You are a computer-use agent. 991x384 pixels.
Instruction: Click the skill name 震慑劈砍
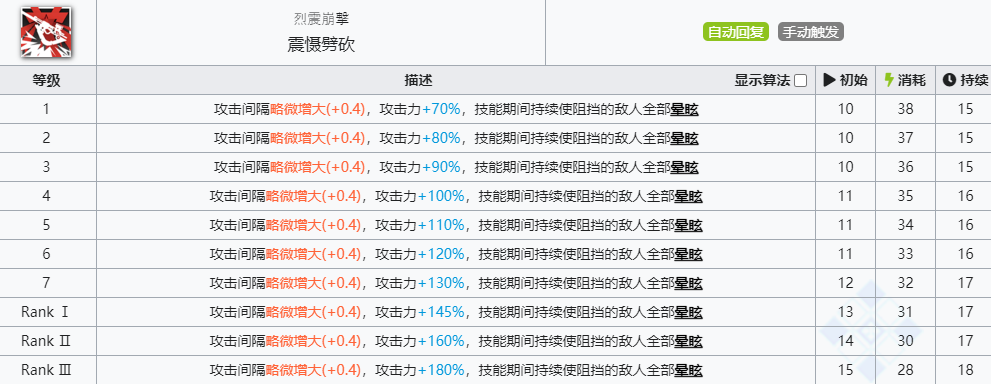click(321, 45)
